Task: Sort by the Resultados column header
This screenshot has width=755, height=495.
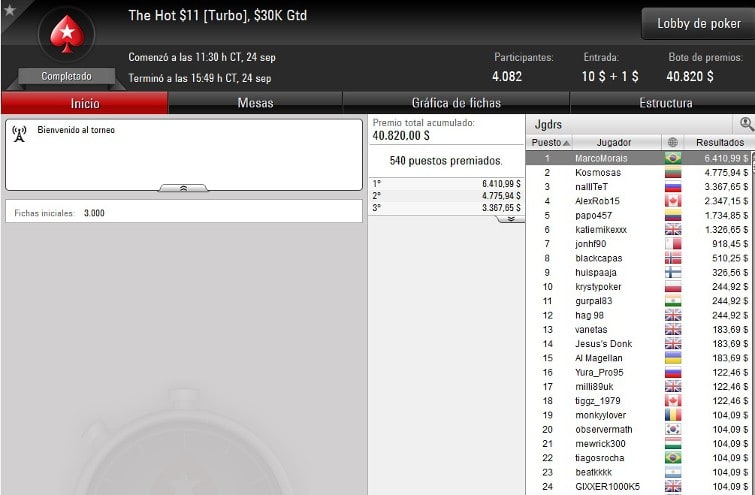Action: [720, 143]
